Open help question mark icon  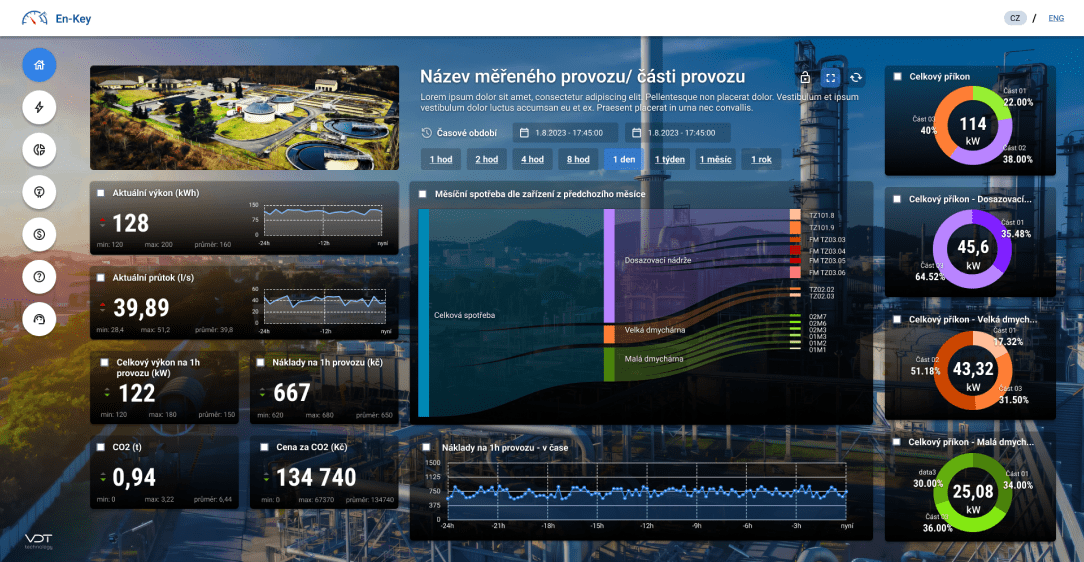click(x=39, y=276)
